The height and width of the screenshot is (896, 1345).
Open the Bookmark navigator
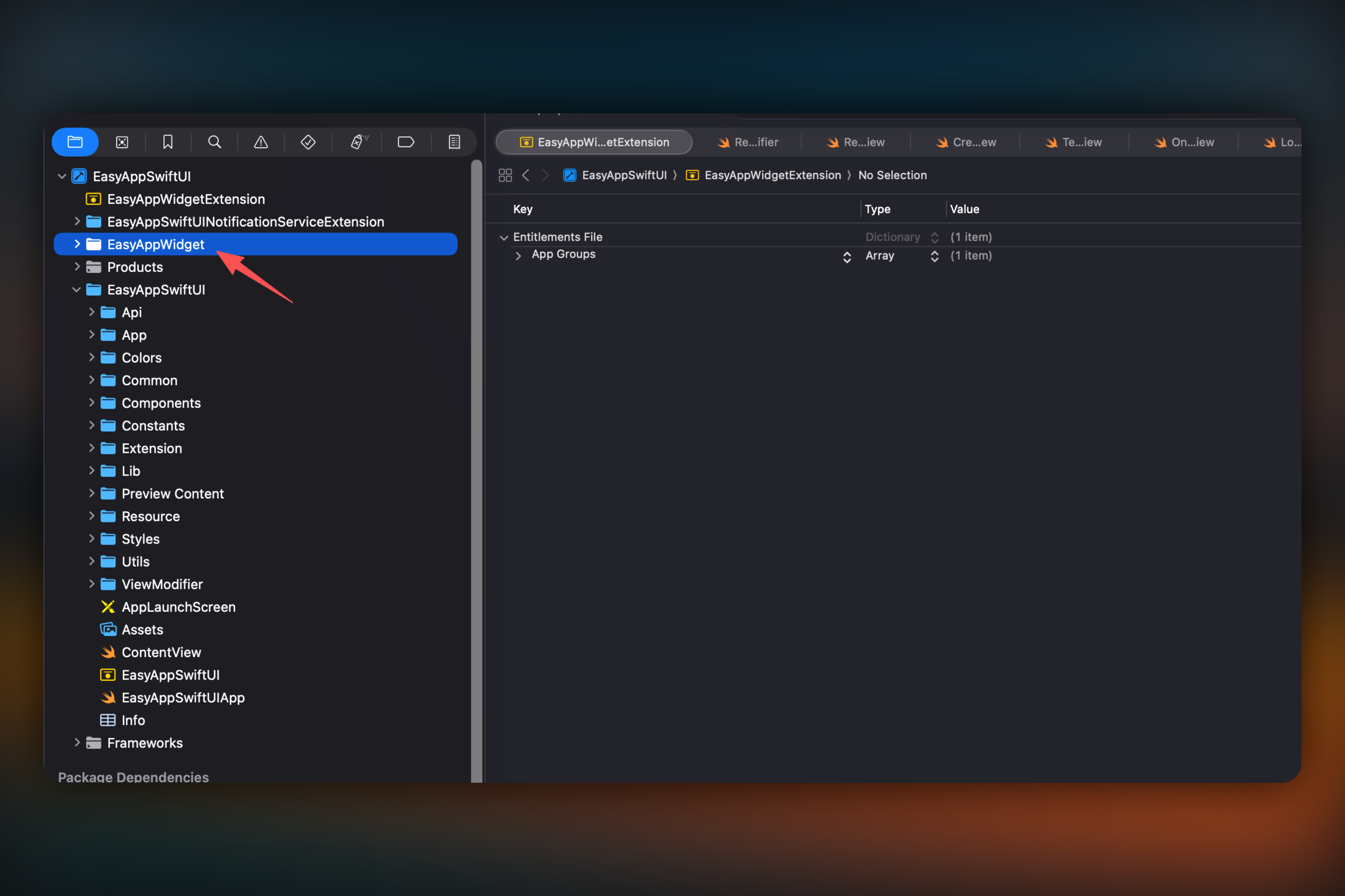[x=168, y=142]
